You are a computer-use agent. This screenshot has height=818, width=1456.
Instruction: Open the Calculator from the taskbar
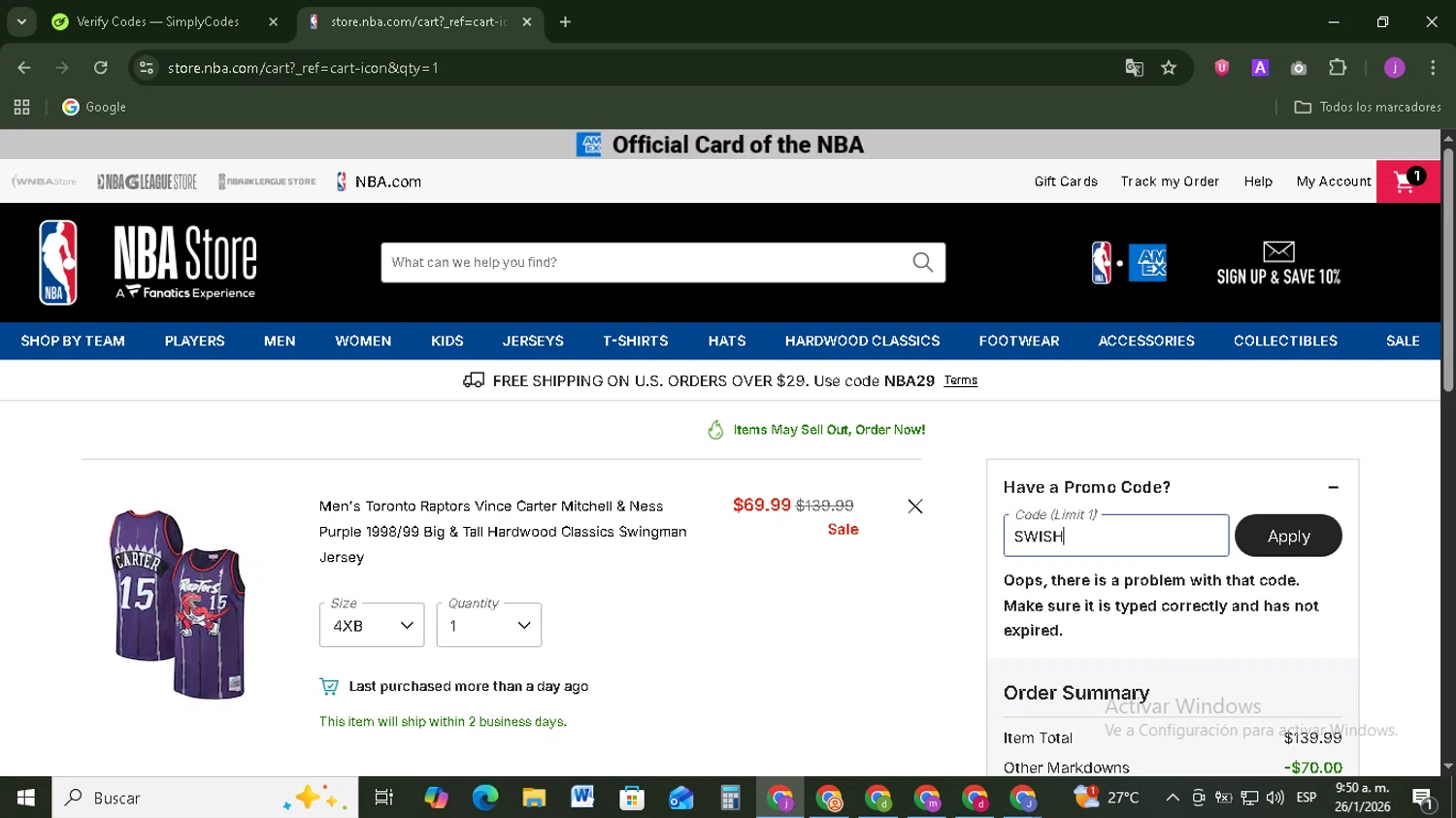tap(730, 798)
